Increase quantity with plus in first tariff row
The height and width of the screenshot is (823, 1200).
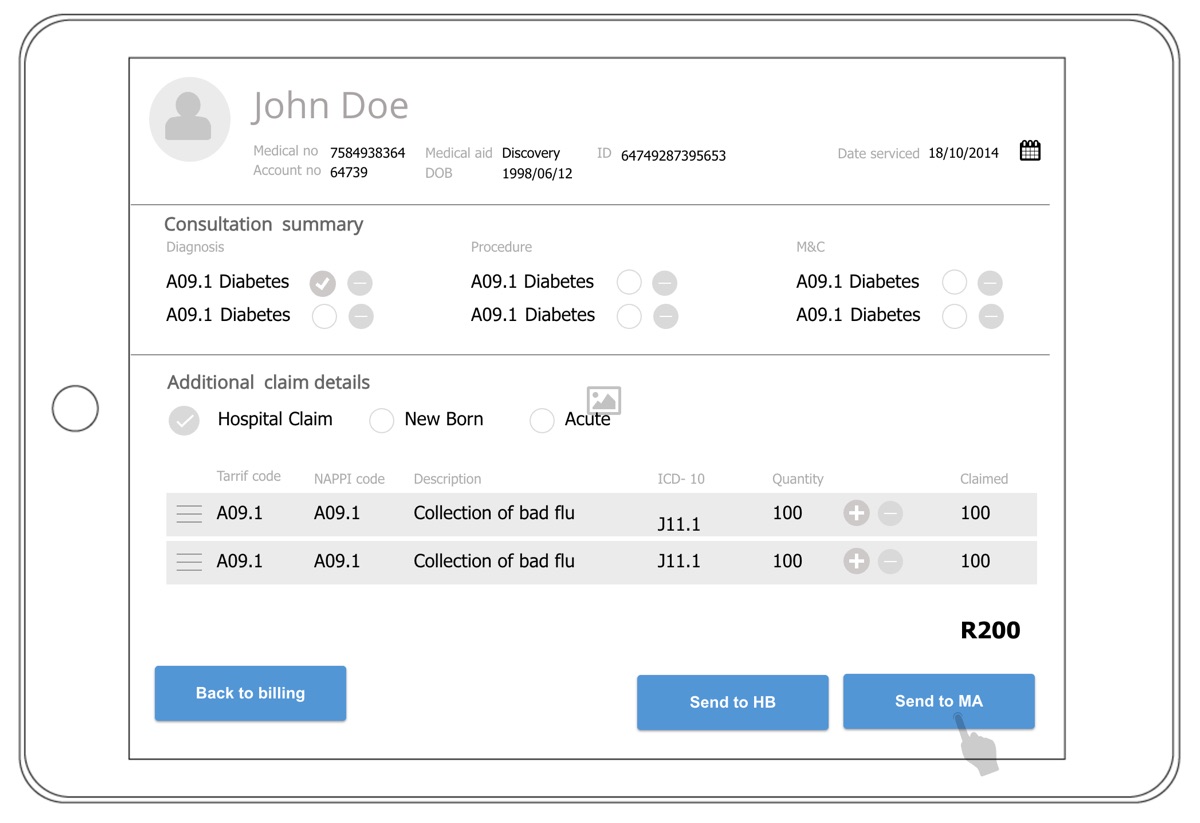(856, 514)
